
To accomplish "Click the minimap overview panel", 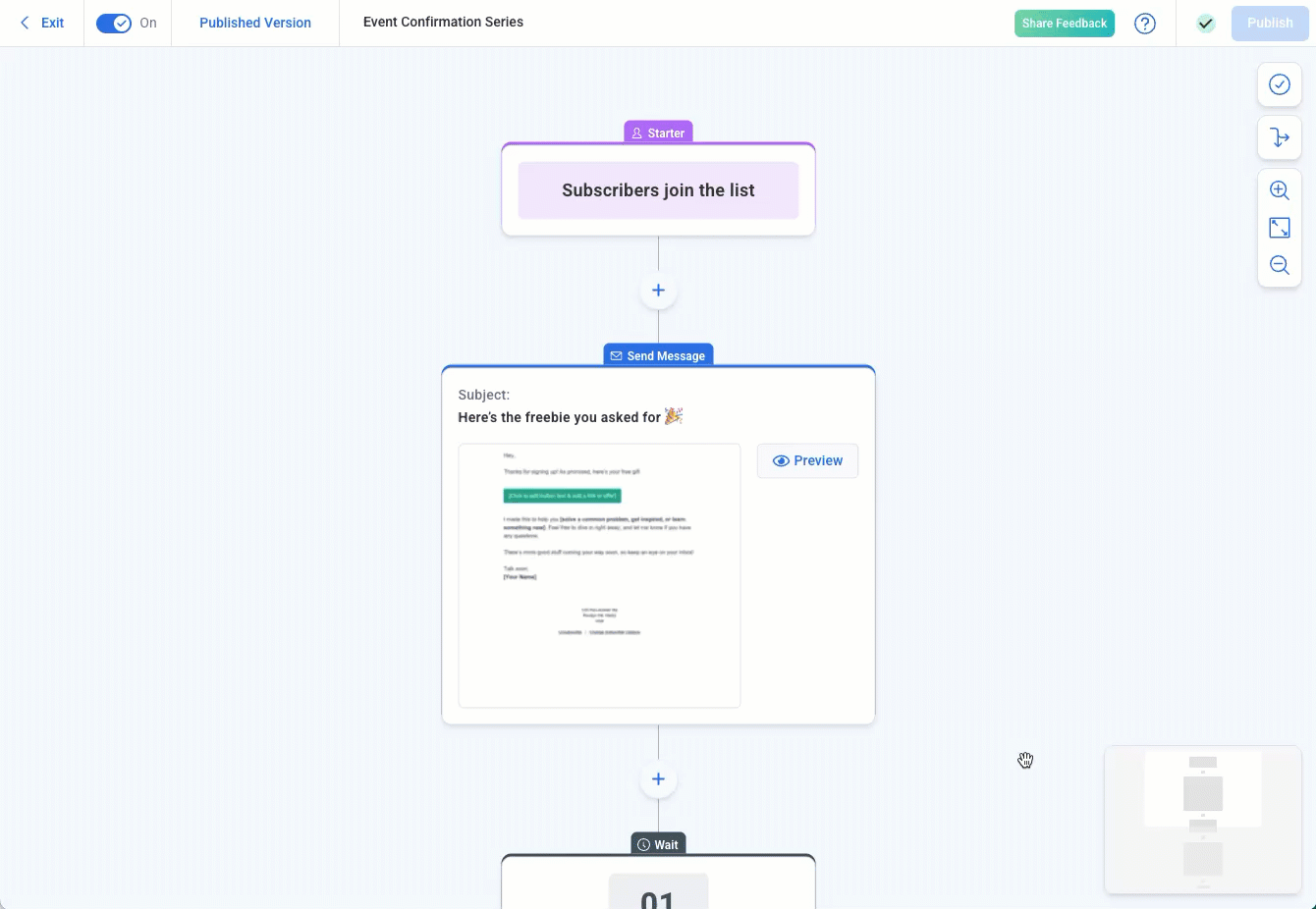I will click(1202, 820).
